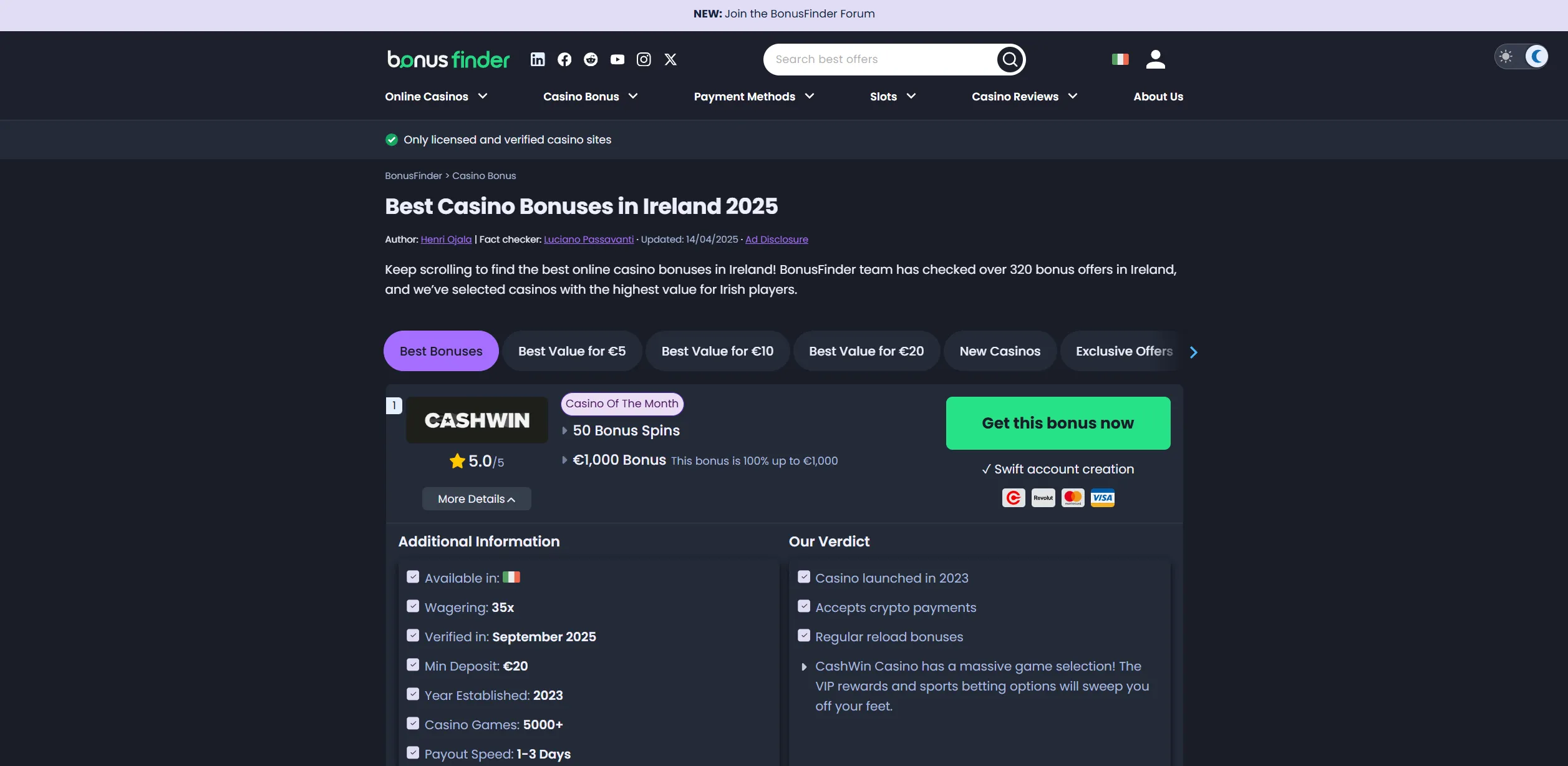This screenshot has height=766, width=1568.
Task: Open the Ad Disclosure link
Action: tap(777, 239)
